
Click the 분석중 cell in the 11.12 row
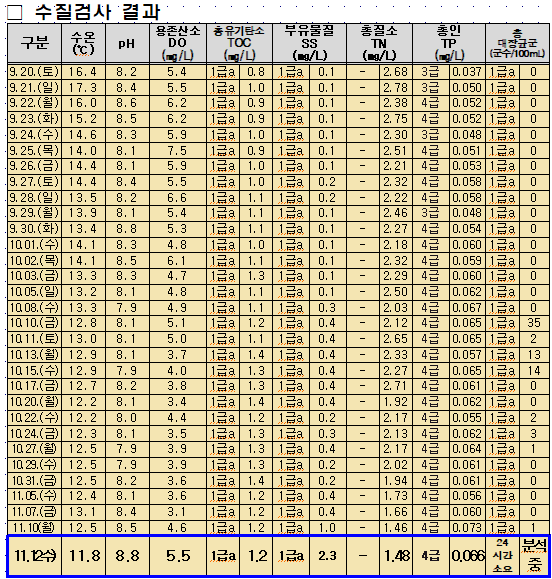pyautogui.click(x=534, y=556)
